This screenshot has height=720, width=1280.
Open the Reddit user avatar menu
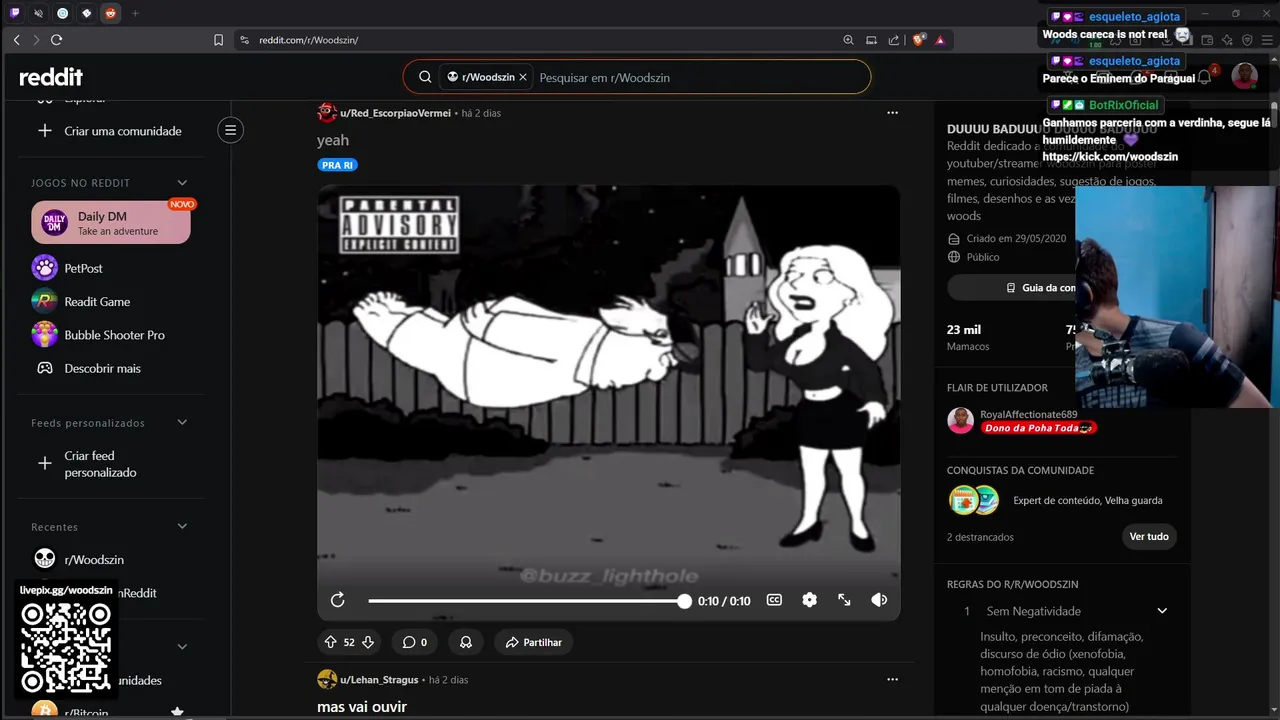[1244, 77]
